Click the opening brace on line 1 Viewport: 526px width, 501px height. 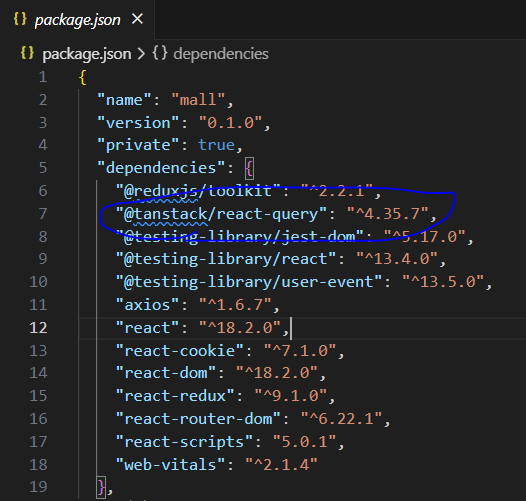[83, 78]
